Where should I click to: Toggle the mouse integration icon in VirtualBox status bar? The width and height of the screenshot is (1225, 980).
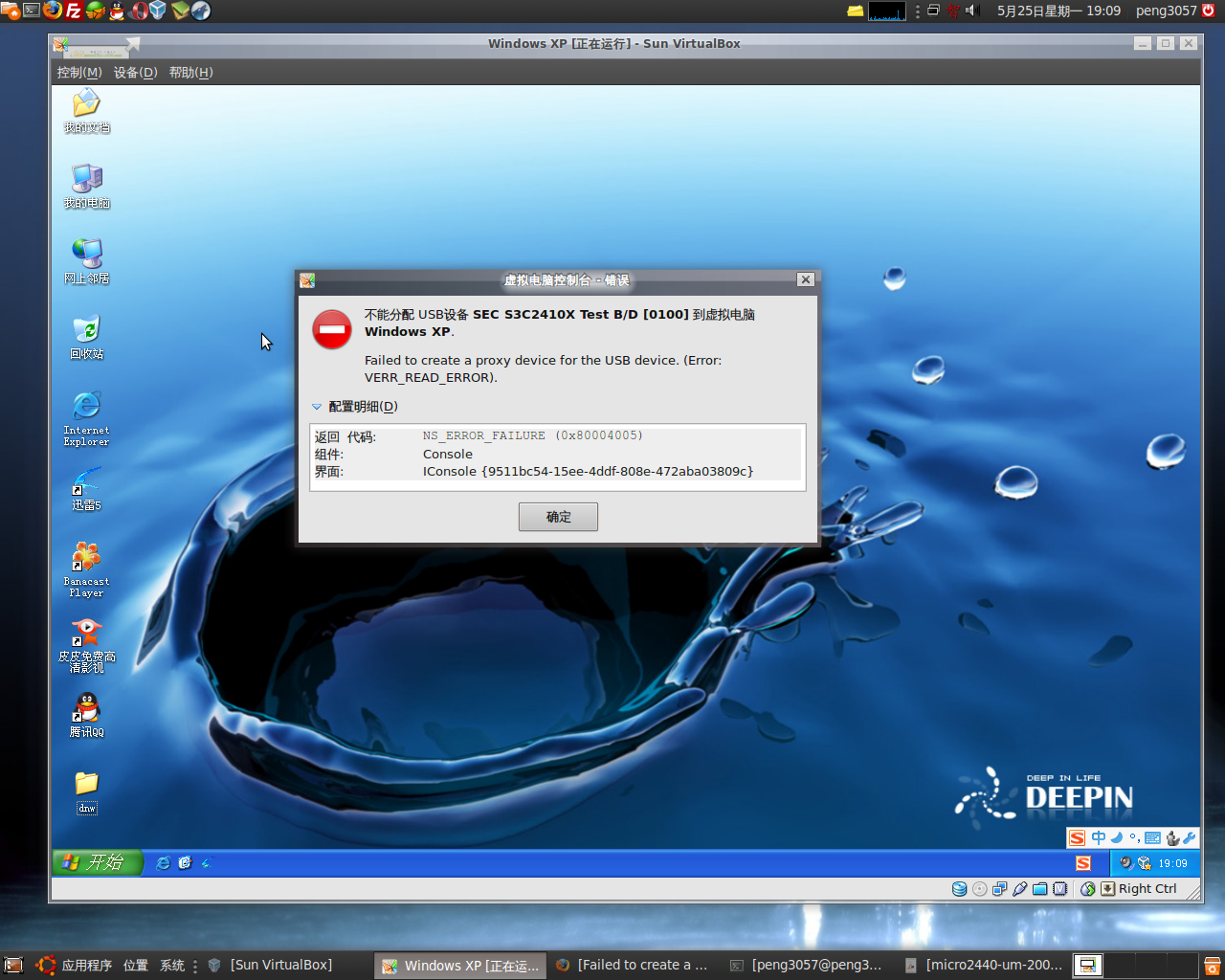1088,889
